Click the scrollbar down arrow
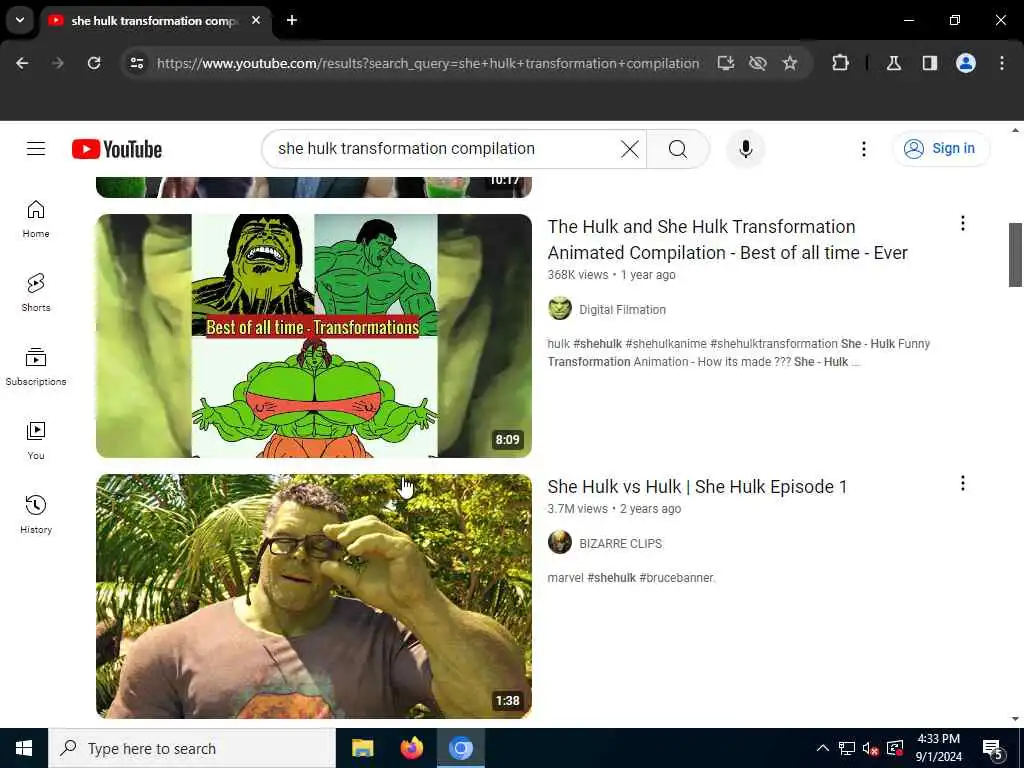 [x=1015, y=719]
